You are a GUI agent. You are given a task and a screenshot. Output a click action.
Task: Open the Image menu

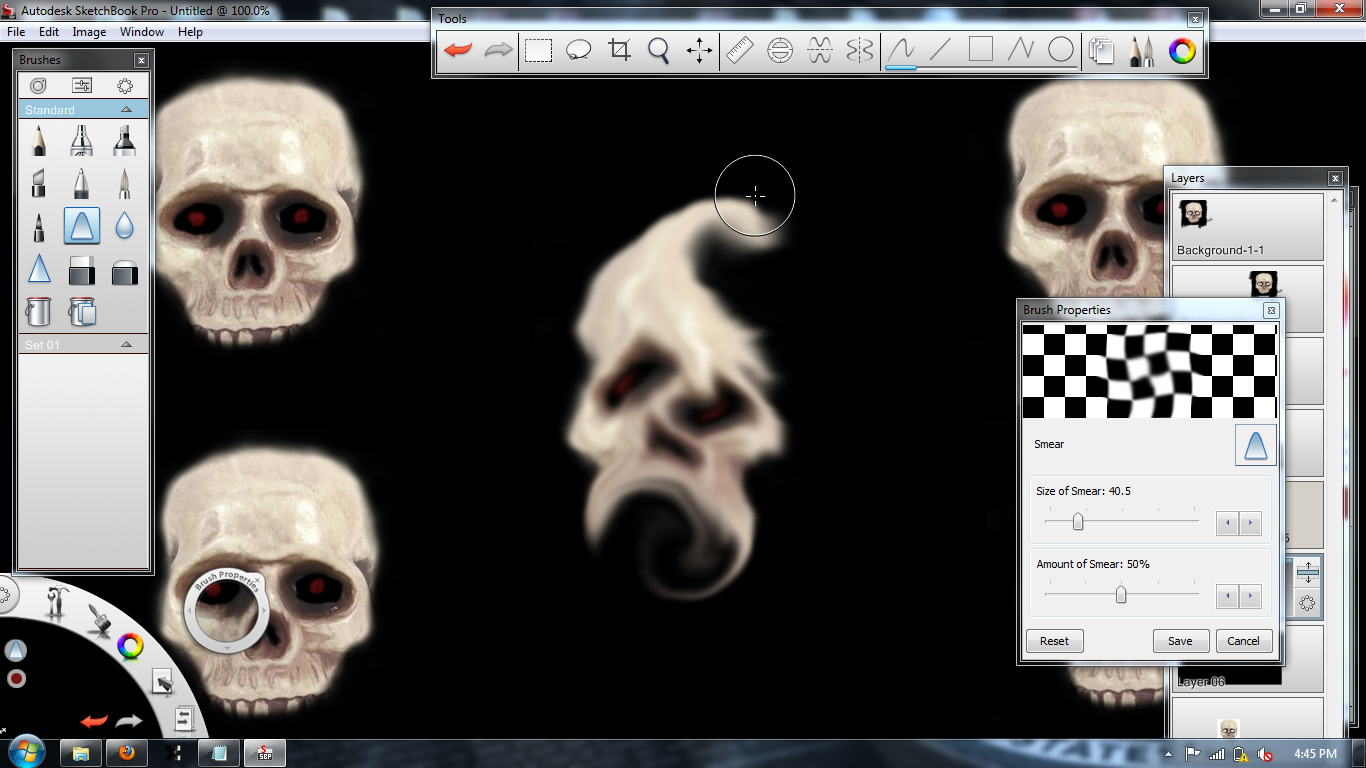[x=89, y=32]
